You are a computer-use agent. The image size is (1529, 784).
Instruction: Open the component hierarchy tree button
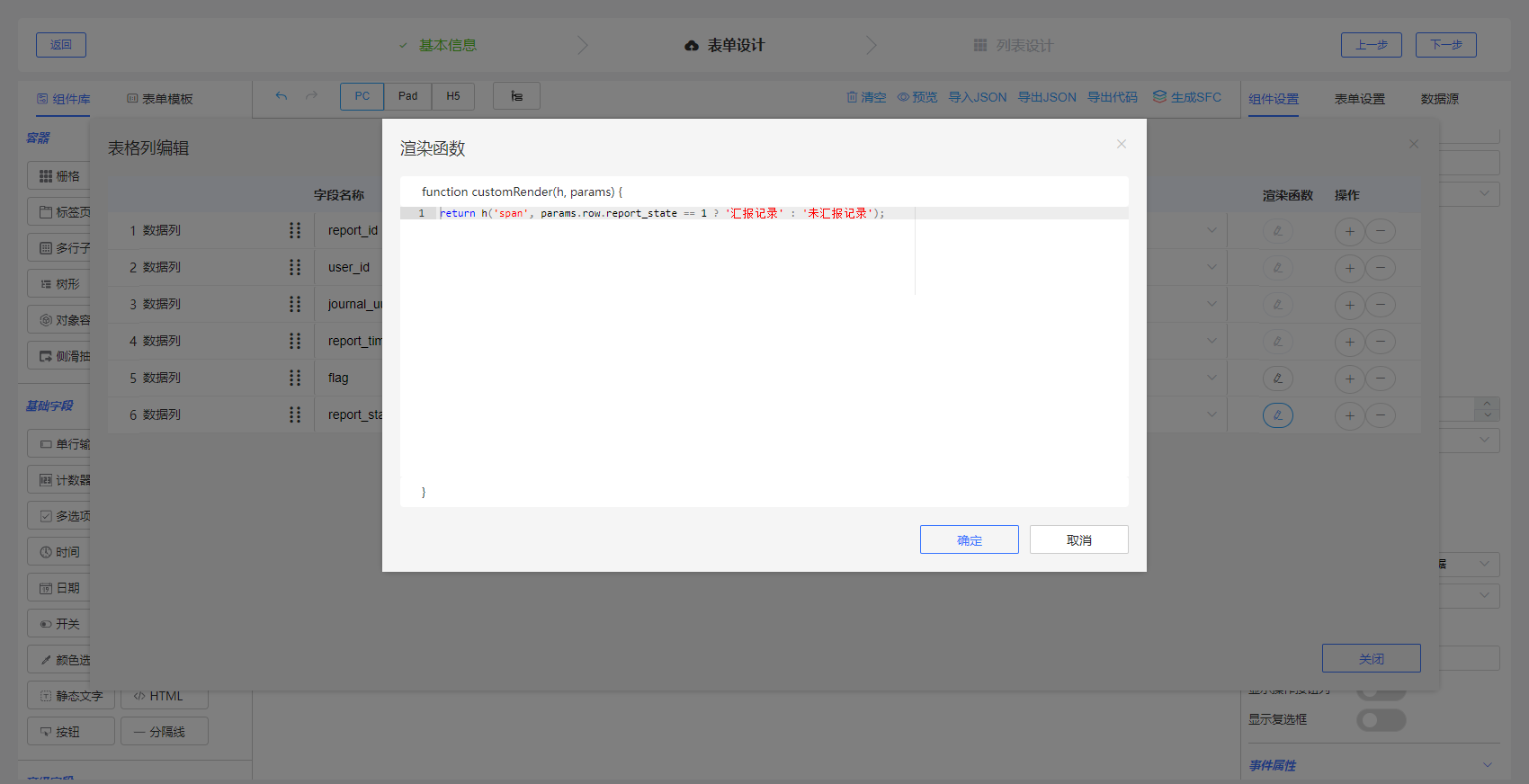tap(516, 96)
